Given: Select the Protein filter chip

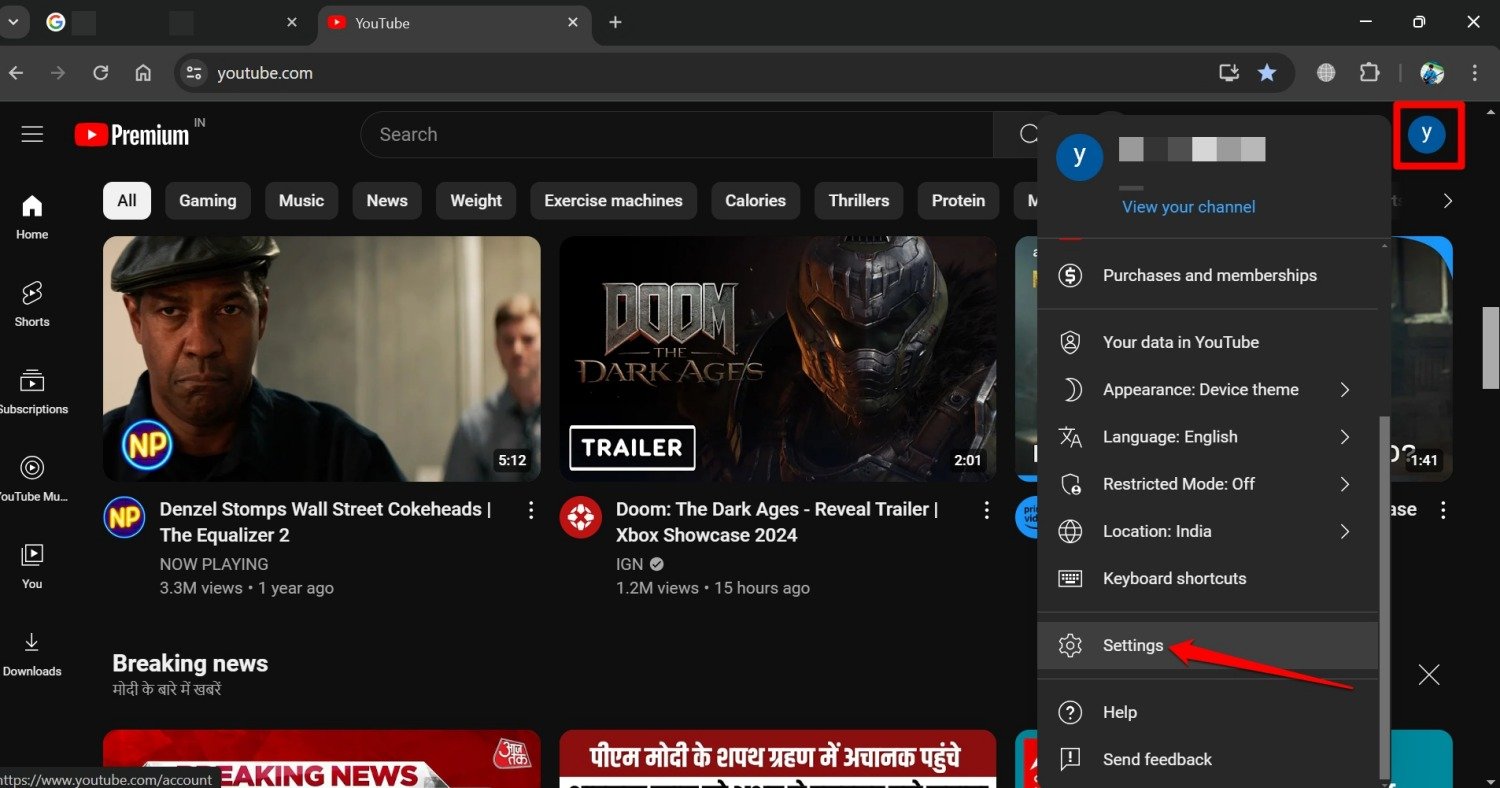Looking at the screenshot, I should point(958,201).
